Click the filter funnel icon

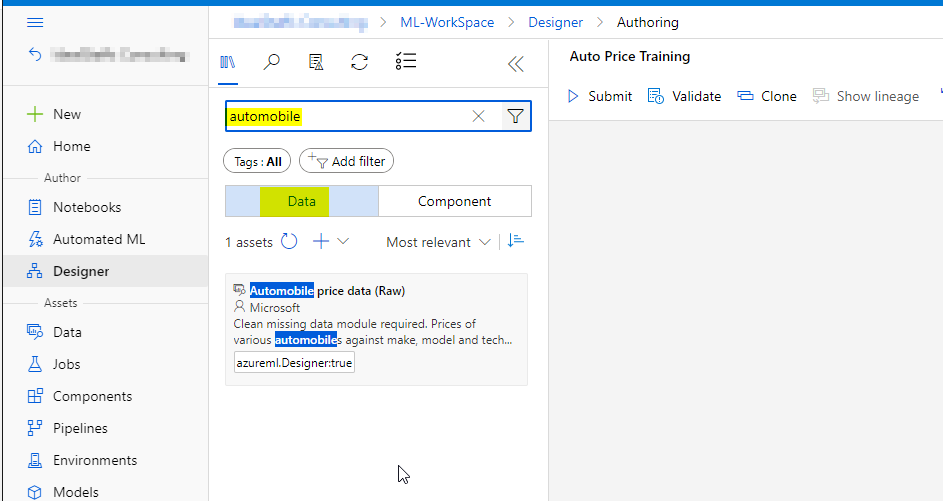(x=515, y=116)
